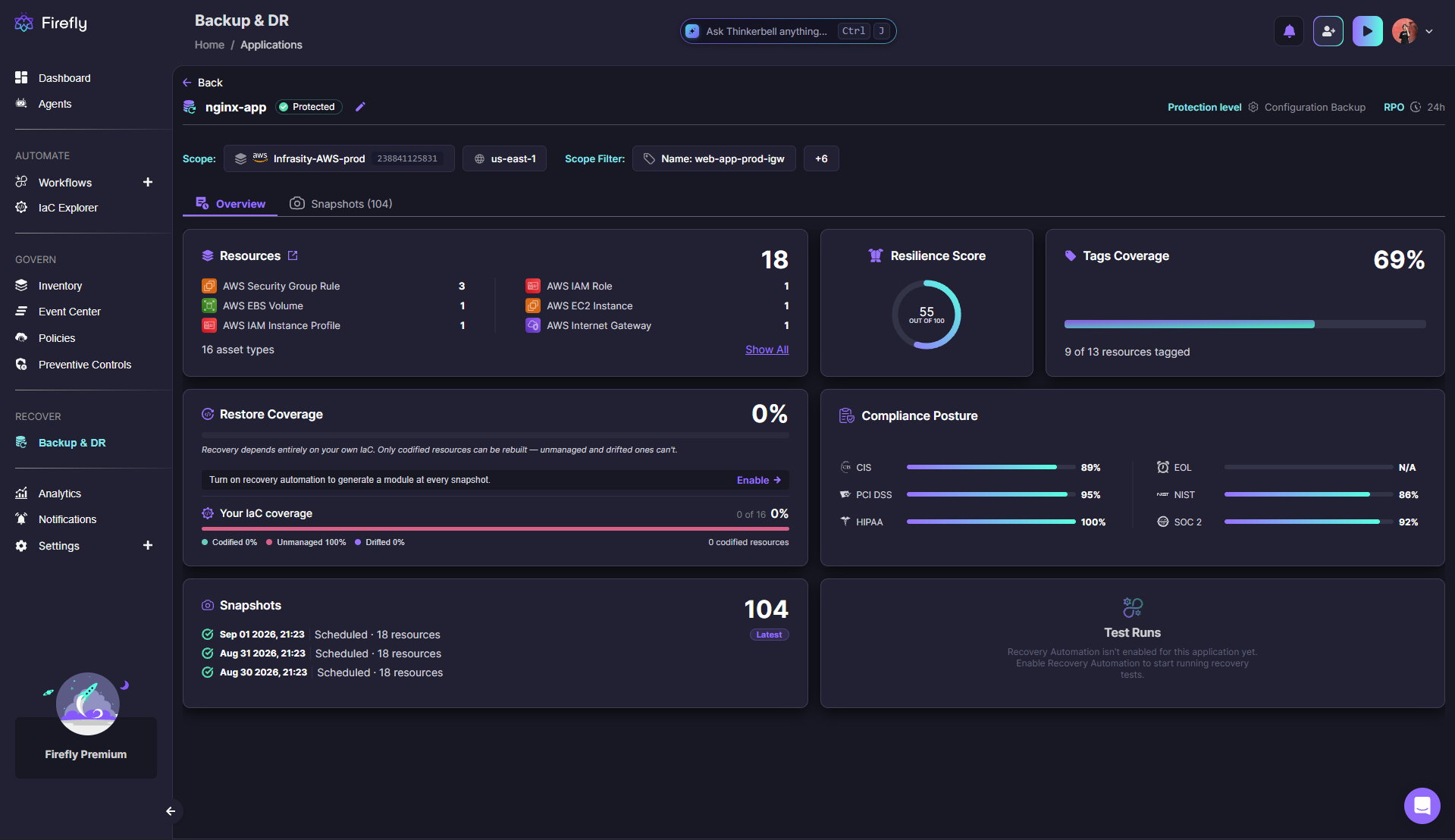Click the Infrasity-AWS-prod scope chip
The height and width of the screenshot is (840, 1455).
(x=339, y=158)
